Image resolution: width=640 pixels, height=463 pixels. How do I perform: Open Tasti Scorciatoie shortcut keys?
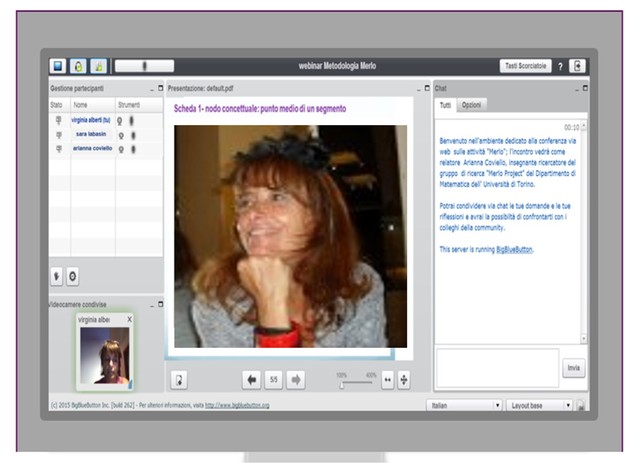coord(525,66)
